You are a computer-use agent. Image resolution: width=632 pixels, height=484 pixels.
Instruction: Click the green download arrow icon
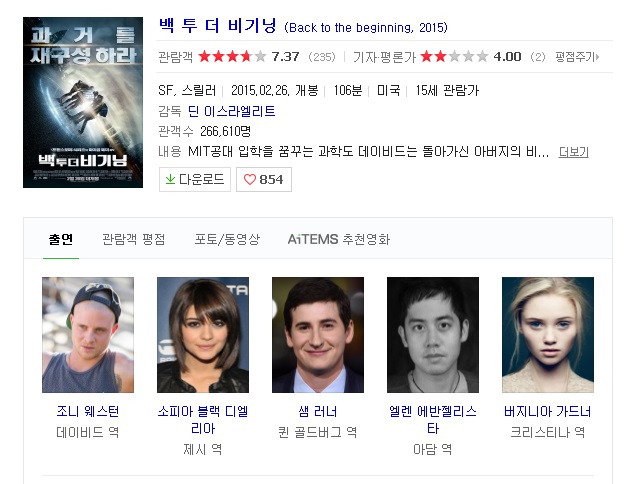[x=170, y=179]
